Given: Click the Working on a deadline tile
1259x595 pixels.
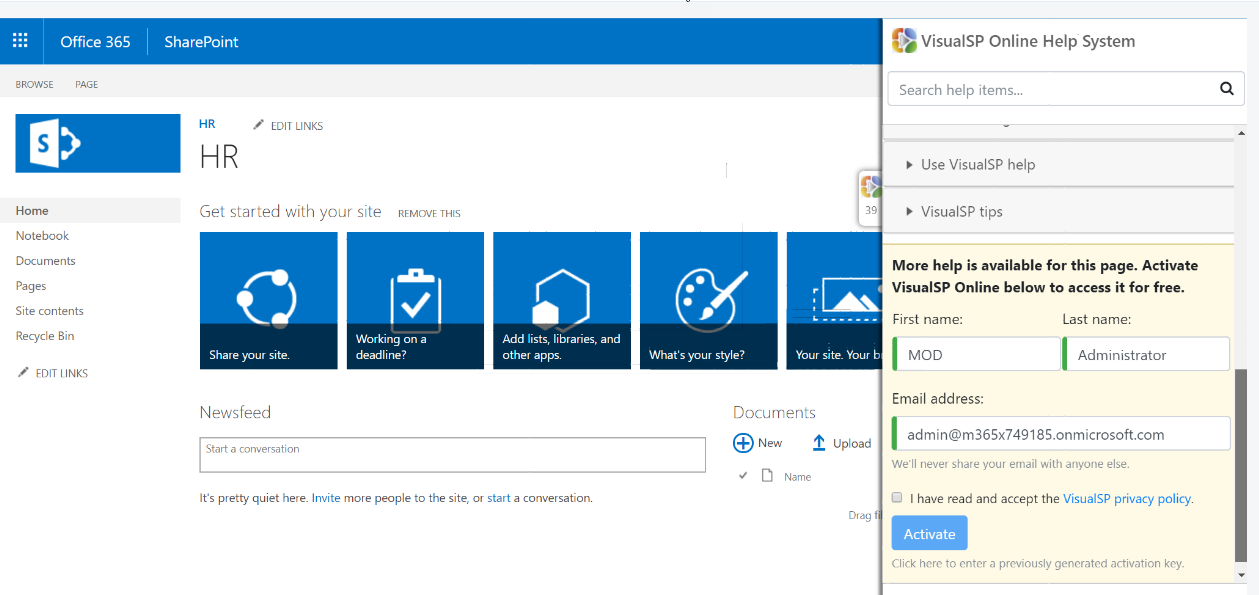Looking at the screenshot, I should pyautogui.click(x=415, y=300).
